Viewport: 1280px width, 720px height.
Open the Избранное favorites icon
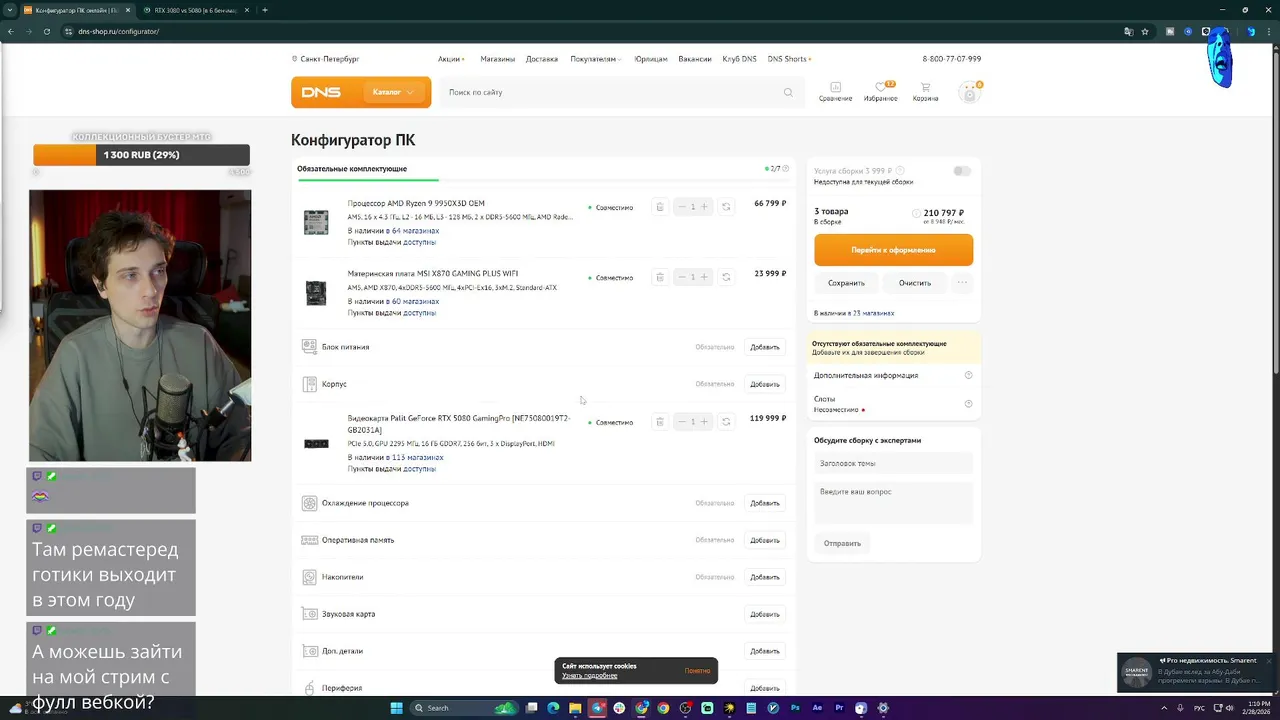point(881,91)
